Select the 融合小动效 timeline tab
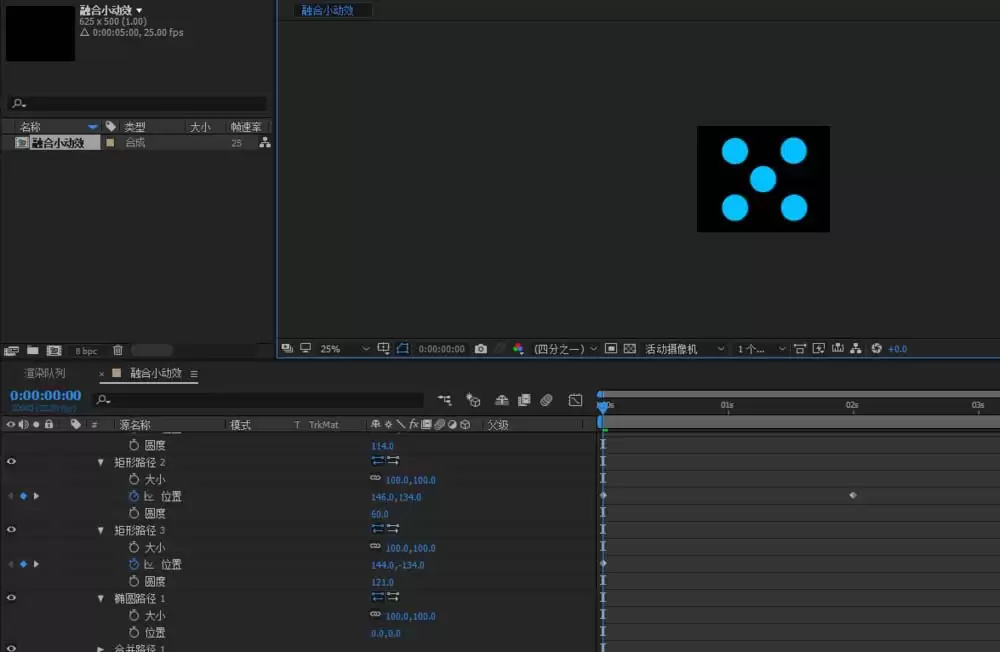The width and height of the screenshot is (1000, 652). pos(156,373)
